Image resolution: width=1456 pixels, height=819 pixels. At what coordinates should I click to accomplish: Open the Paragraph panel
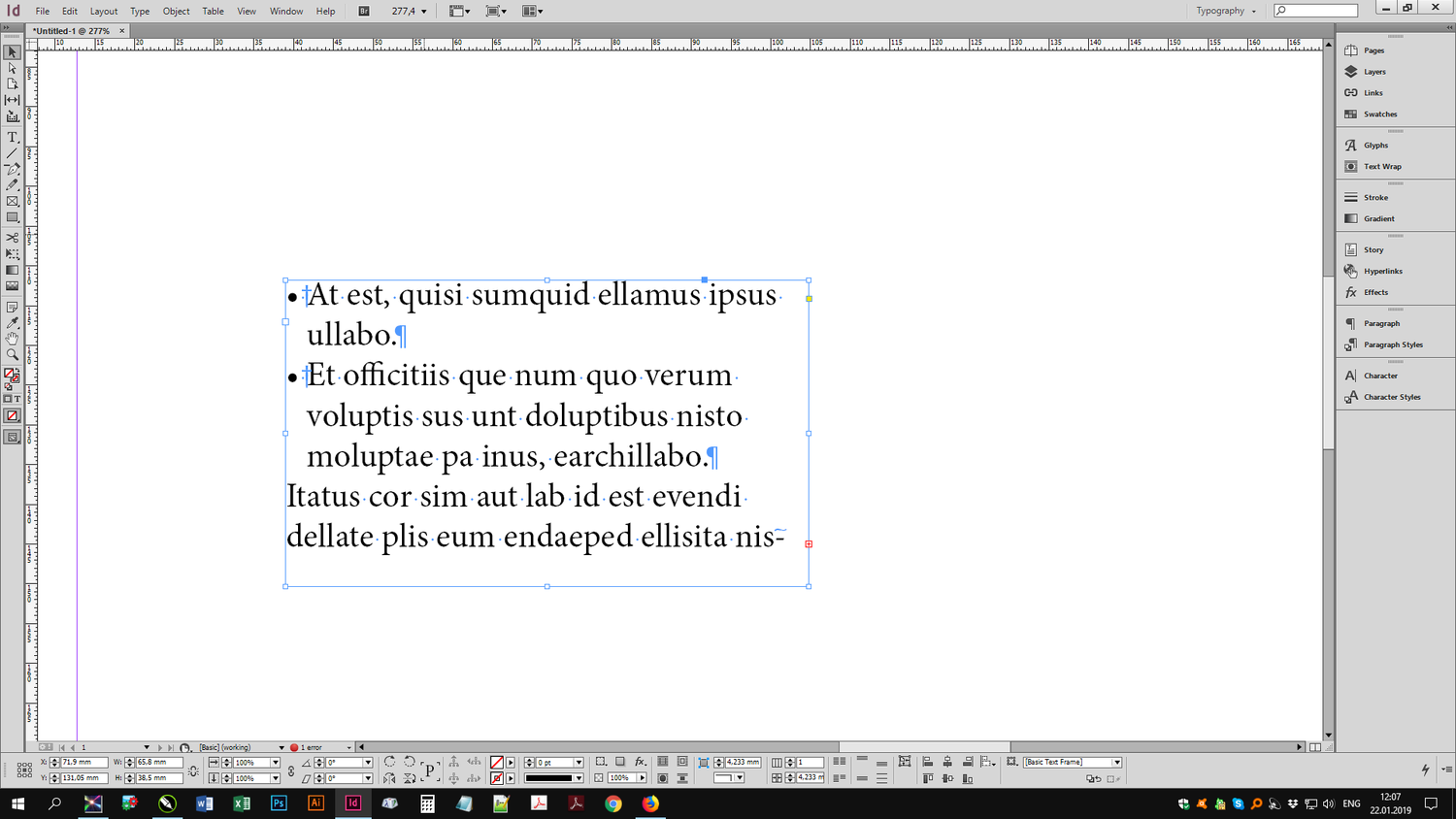tap(1372, 324)
